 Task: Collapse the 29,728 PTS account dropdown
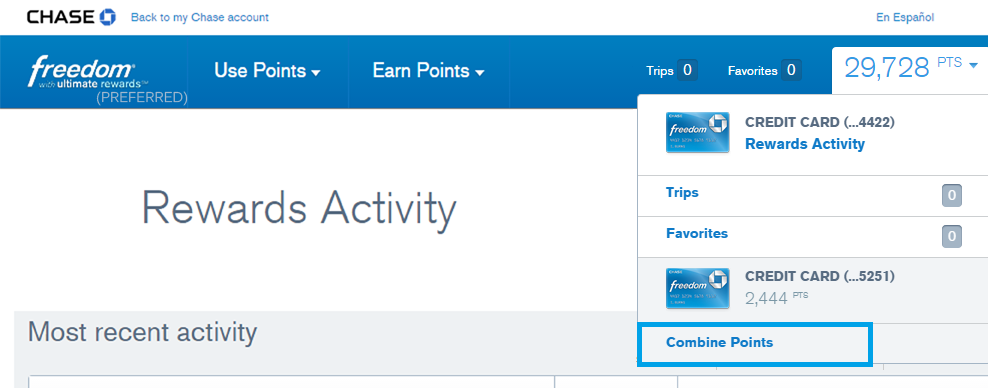[910, 67]
